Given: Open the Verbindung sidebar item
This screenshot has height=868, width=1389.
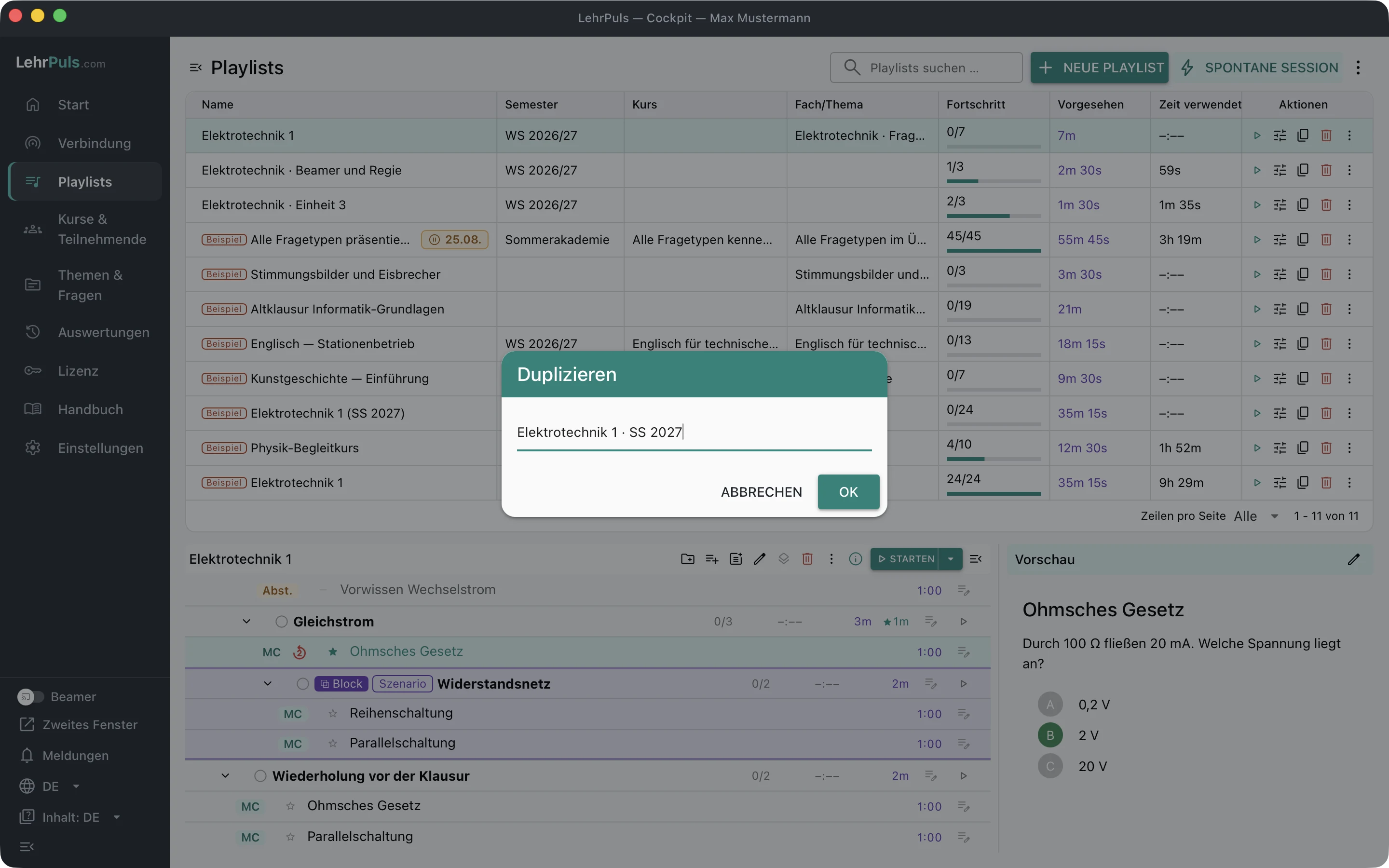Looking at the screenshot, I should [85, 143].
